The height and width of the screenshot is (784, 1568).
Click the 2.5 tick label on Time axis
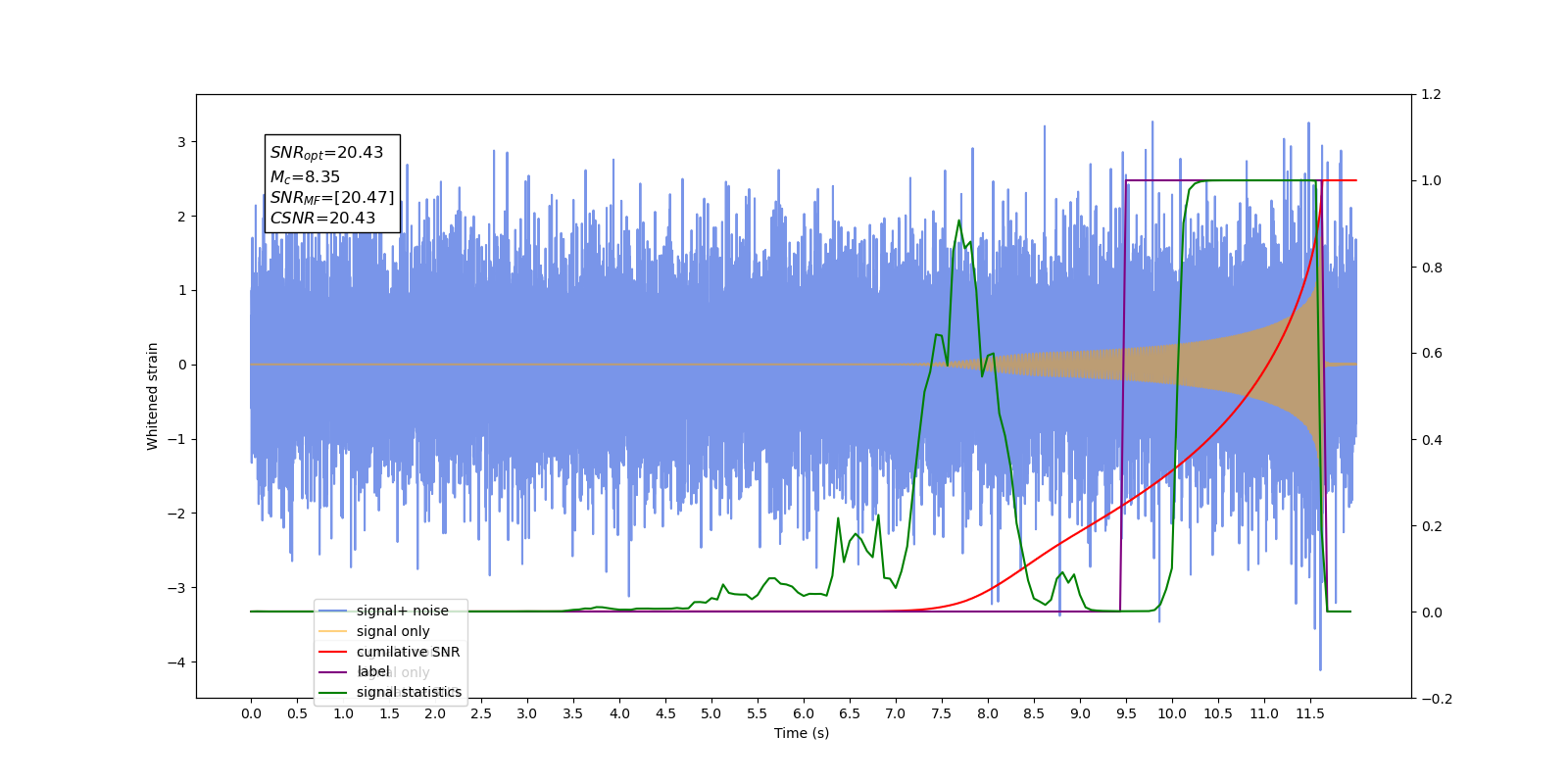[x=481, y=713]
